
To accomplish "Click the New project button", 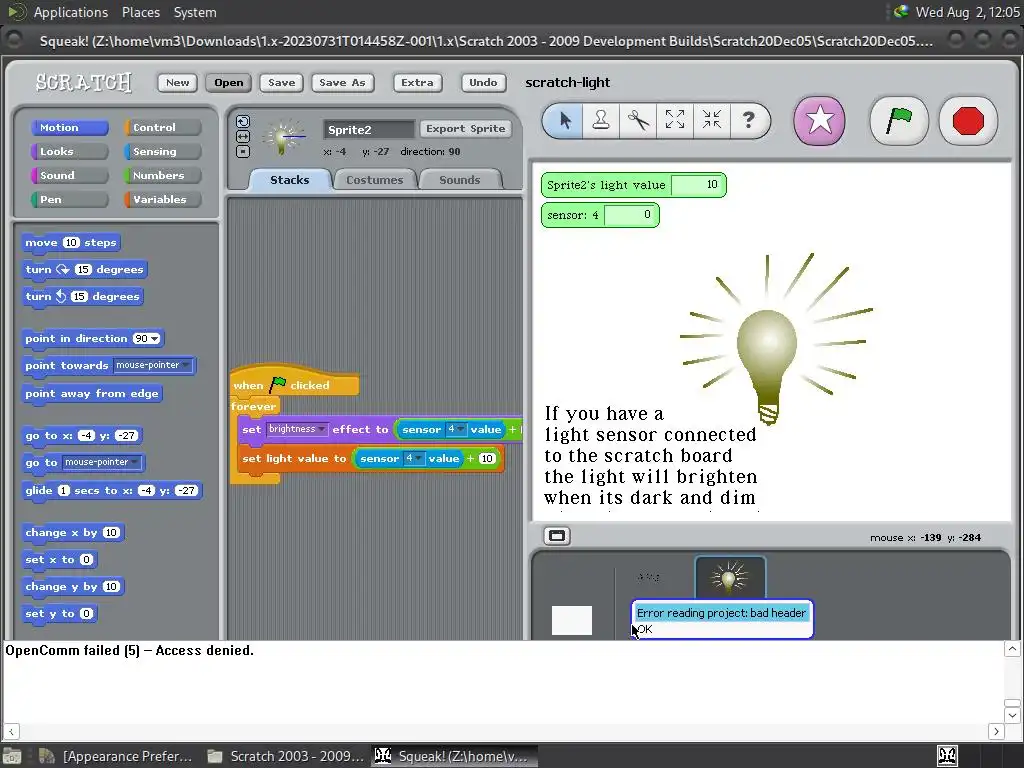I will point(177,82).
